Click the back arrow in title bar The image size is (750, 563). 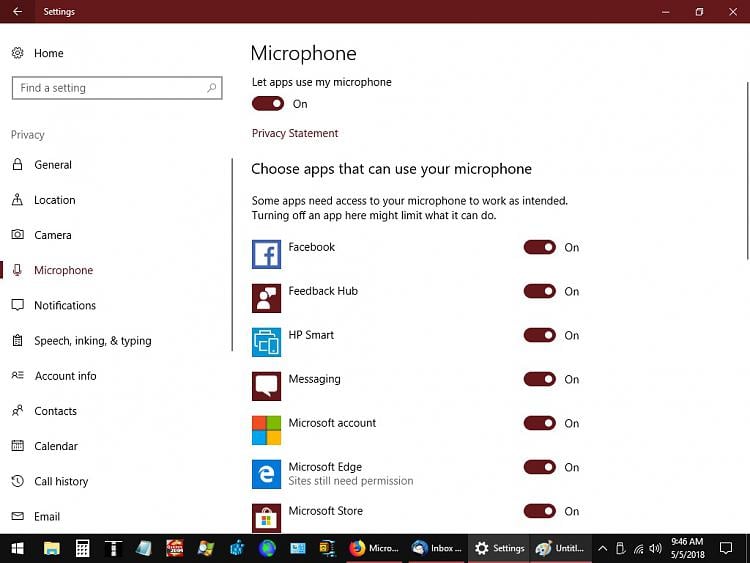coord(17,11)
